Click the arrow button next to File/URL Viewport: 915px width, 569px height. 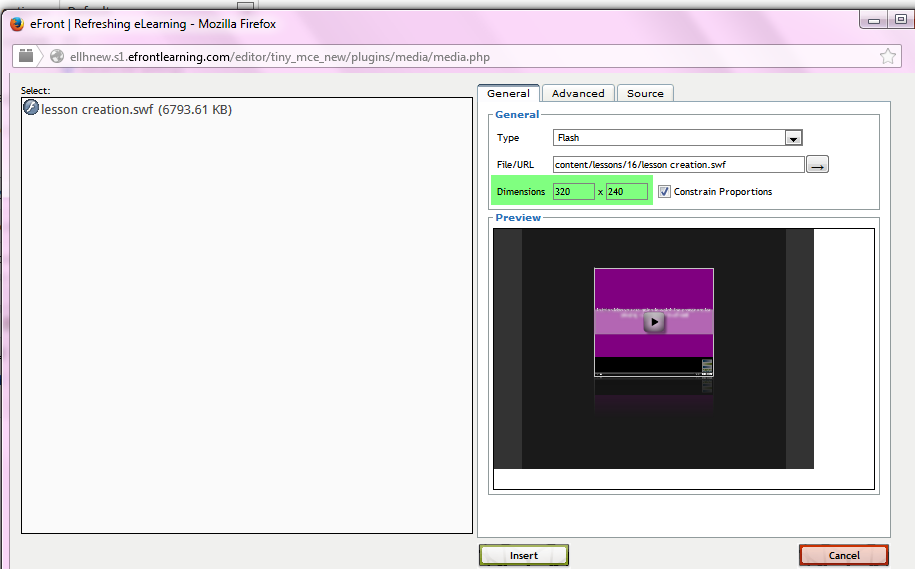point(818,165)
